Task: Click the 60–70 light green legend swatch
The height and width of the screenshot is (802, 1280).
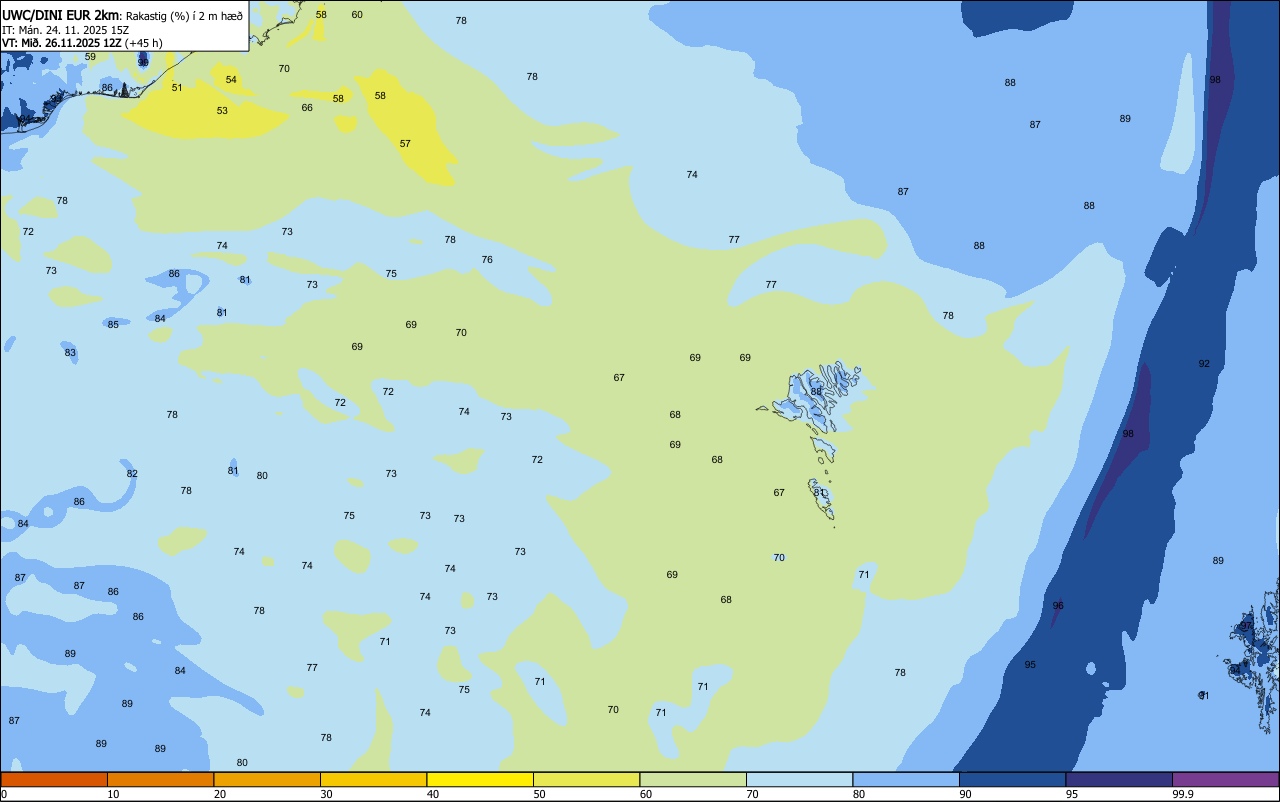Action: [x=693, y=779]
